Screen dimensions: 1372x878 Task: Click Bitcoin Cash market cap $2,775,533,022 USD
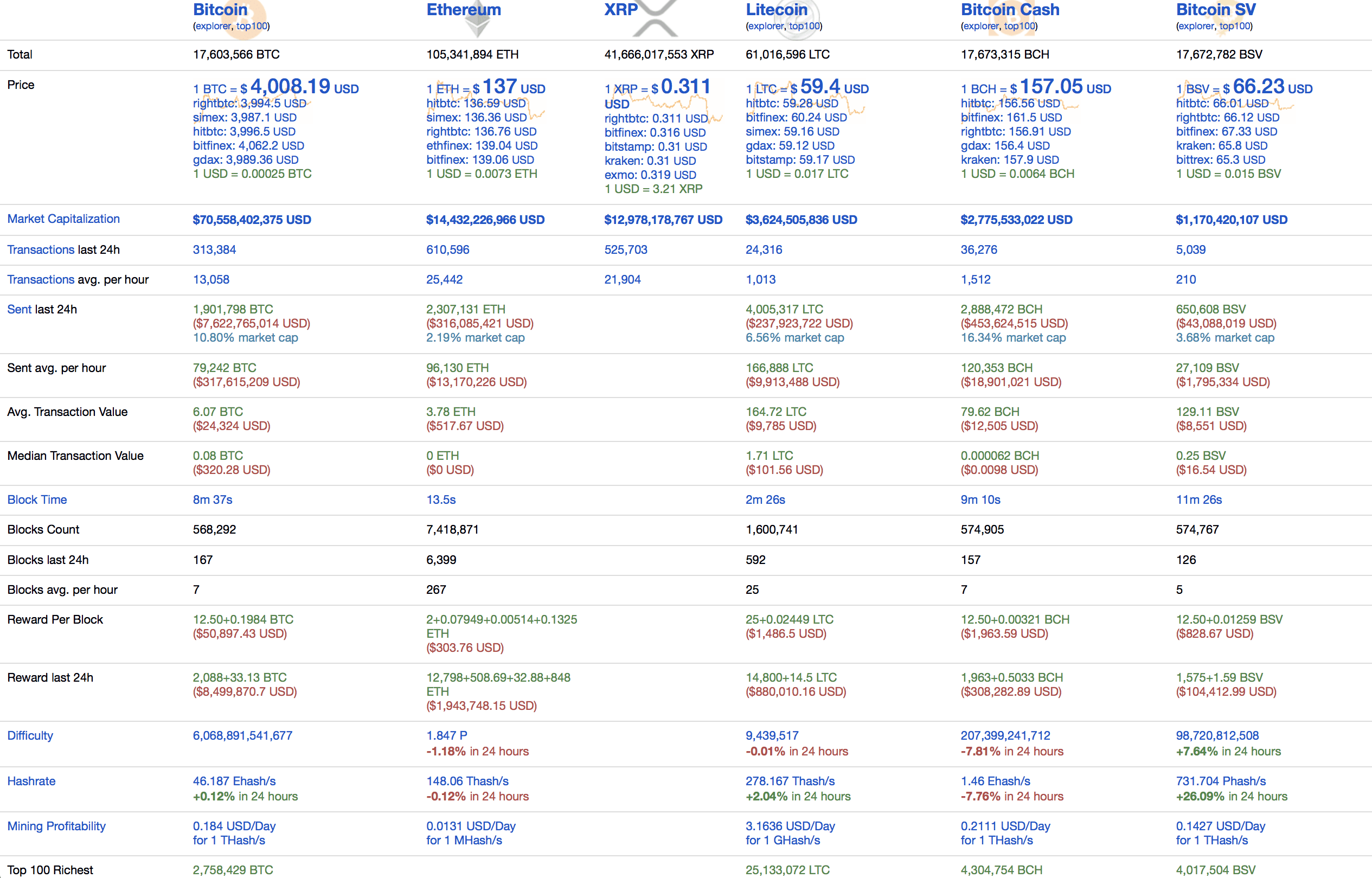pyautogui.click(x=1016, y=220)
